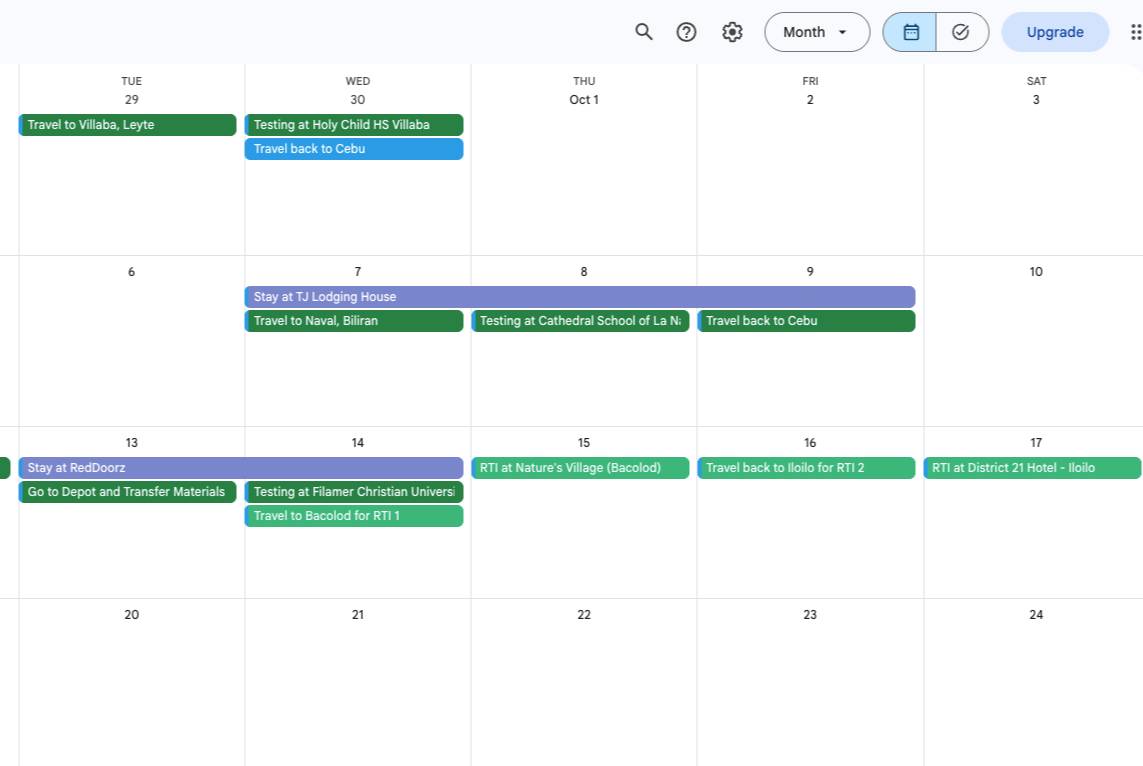Open the Travel to Villaba, Leyte event
The height and width of the screenshot is (766, 1143).
tap(128, 125)
